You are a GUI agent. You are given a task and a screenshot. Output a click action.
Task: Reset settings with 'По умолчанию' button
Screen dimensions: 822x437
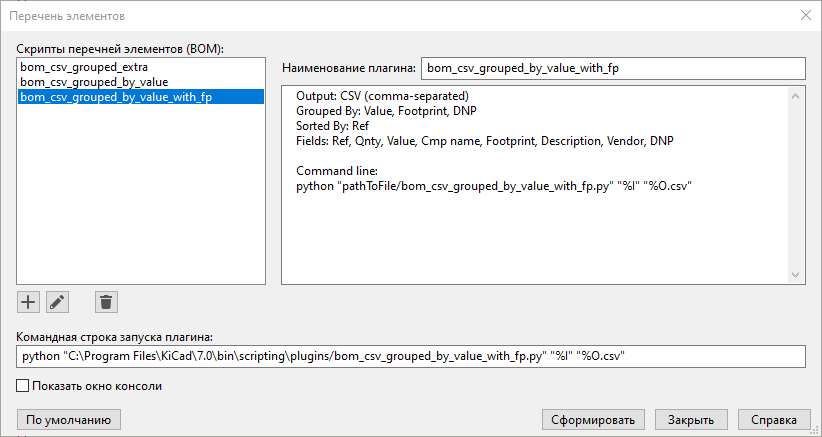tap(69, 419)
